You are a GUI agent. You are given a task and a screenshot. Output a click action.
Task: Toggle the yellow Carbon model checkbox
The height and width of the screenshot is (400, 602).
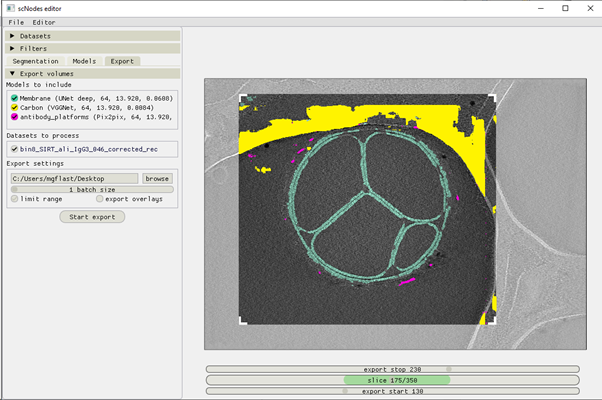click(x=15, y=107)
